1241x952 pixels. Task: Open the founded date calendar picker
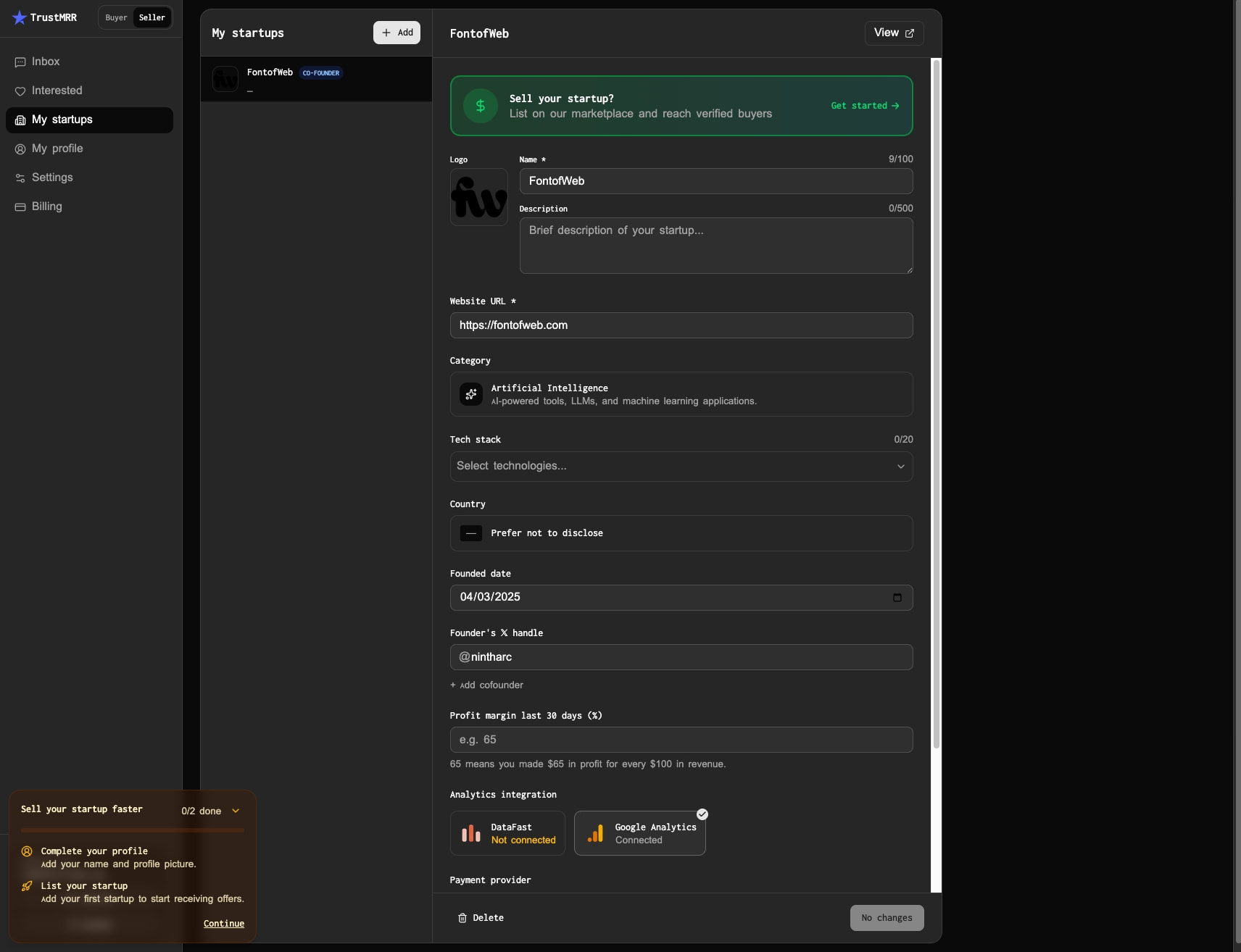pyautogui.click(x=897, y=598)
